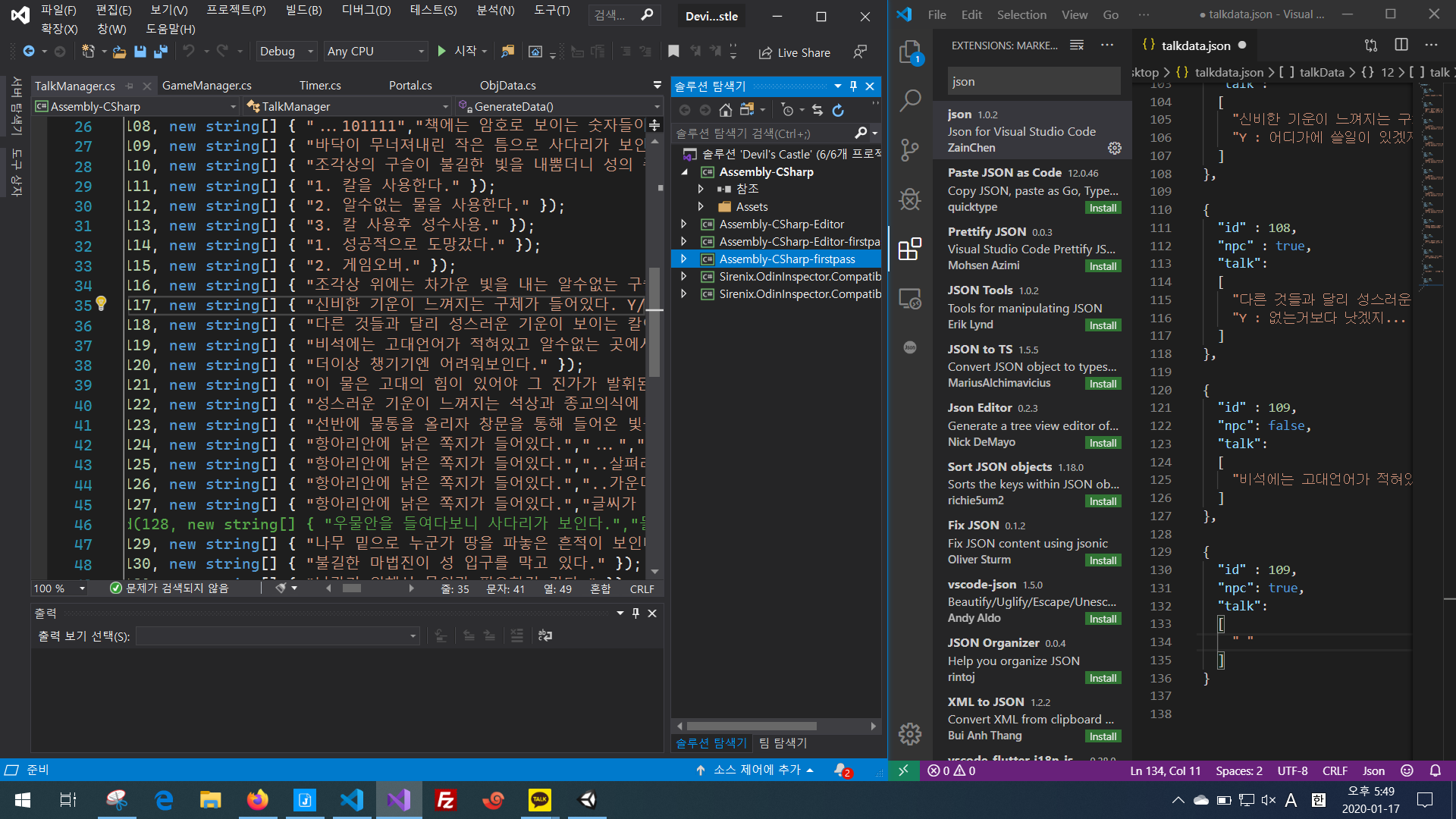Toggle pin on the Solution Explorer panel

pos(854,86)
